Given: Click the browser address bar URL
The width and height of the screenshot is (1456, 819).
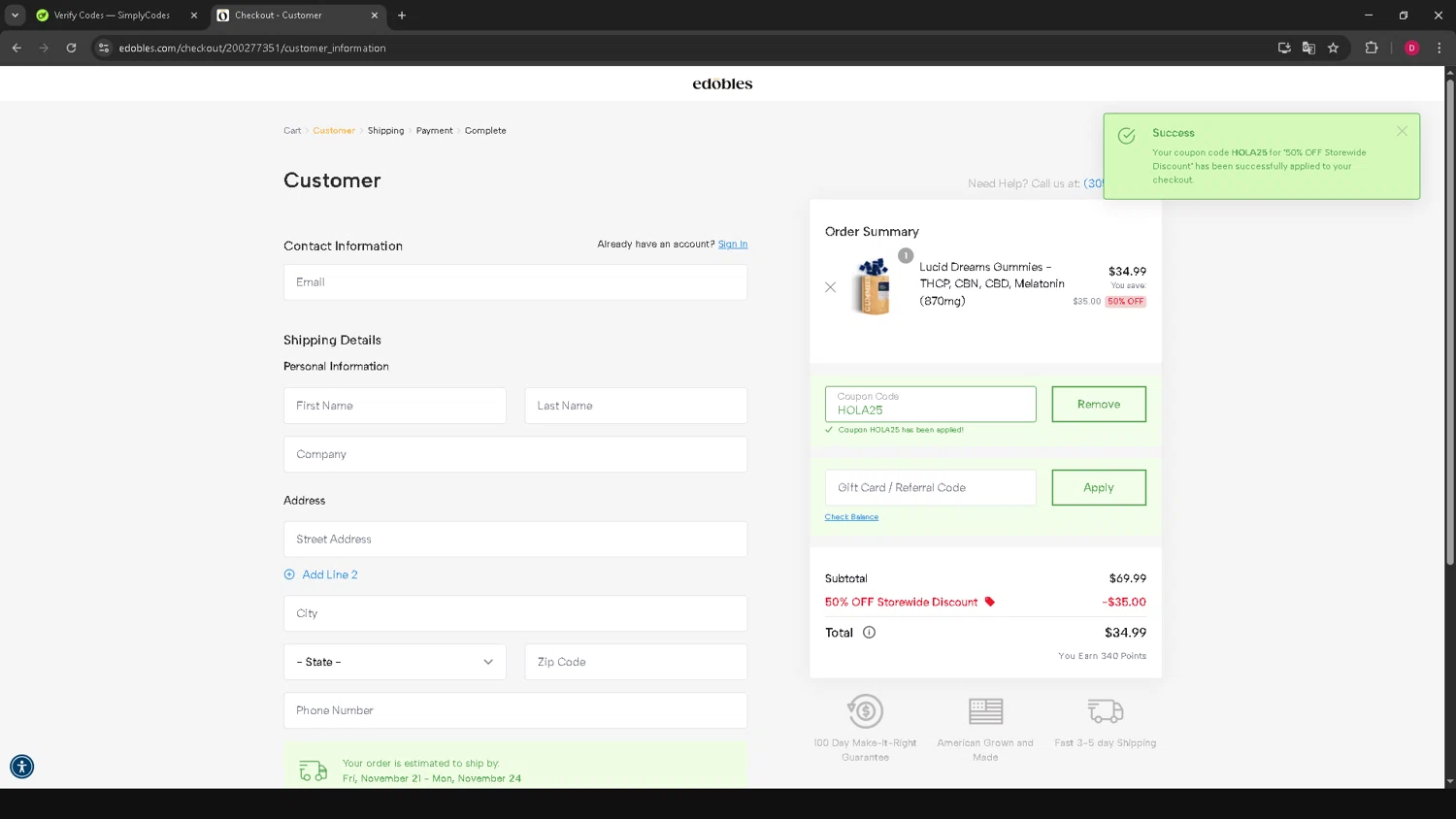Looking at the screenshot, I should 252,48.
